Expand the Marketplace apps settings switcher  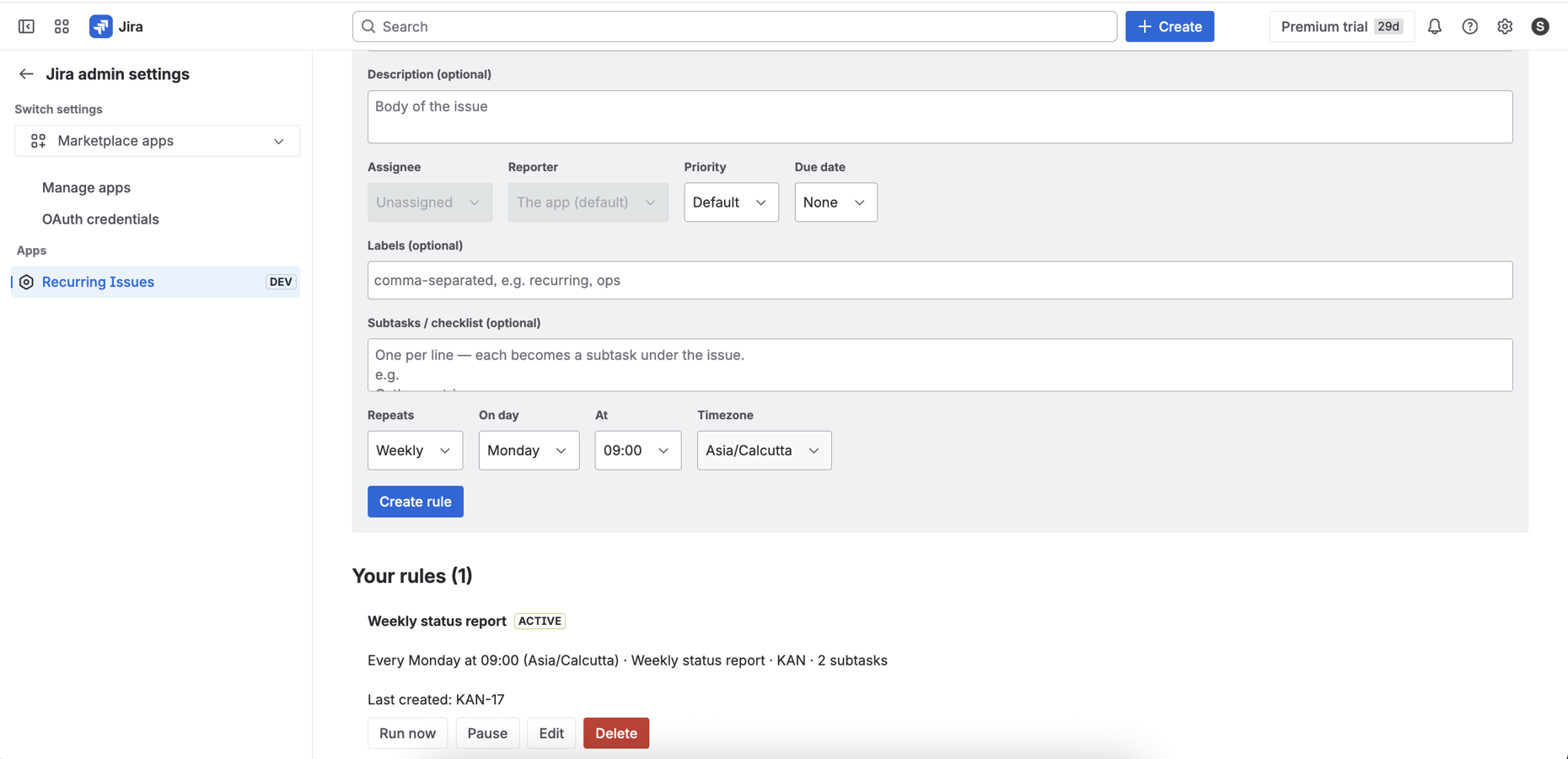[157, 141]
